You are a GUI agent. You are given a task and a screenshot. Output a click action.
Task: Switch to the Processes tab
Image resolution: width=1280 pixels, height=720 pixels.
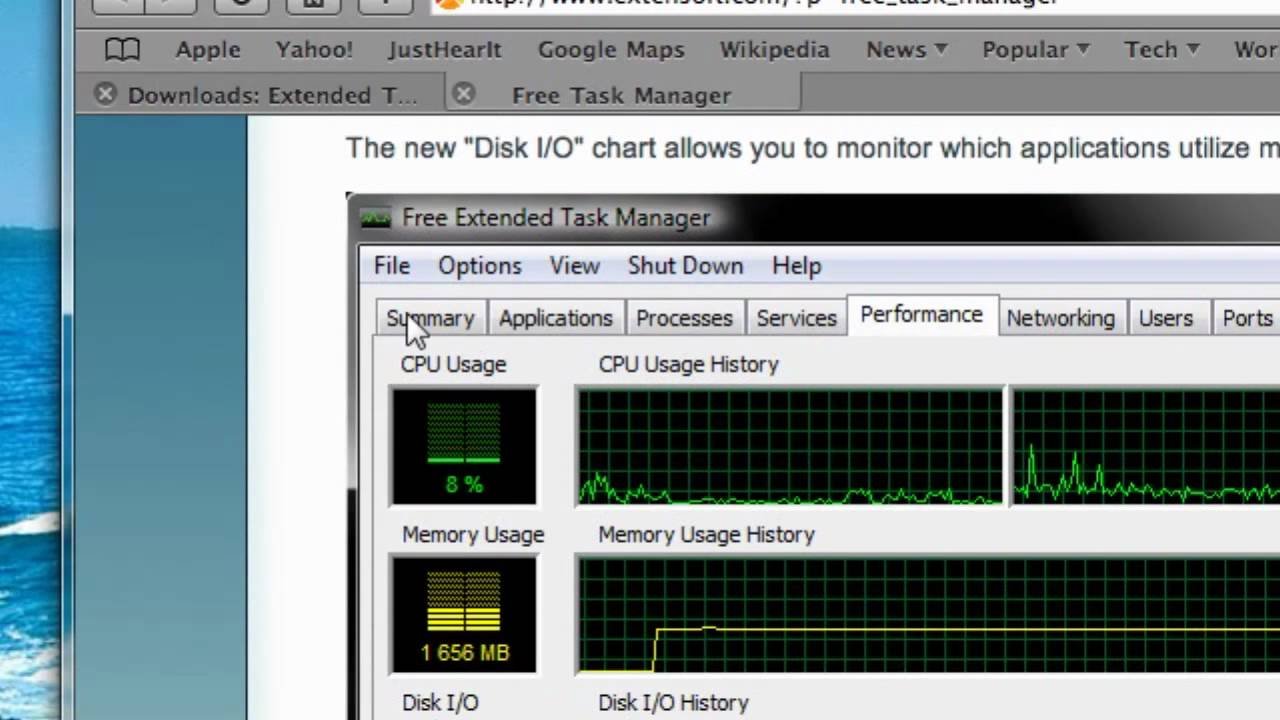684,318
